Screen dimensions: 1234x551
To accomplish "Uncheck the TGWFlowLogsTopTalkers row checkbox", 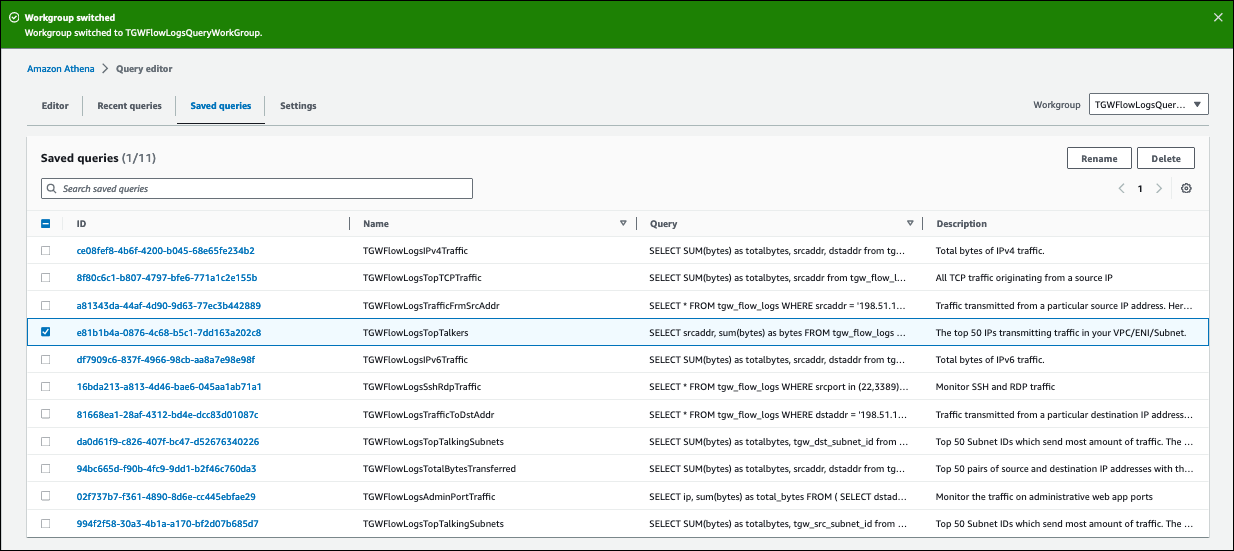I will (x=45, y=332).
